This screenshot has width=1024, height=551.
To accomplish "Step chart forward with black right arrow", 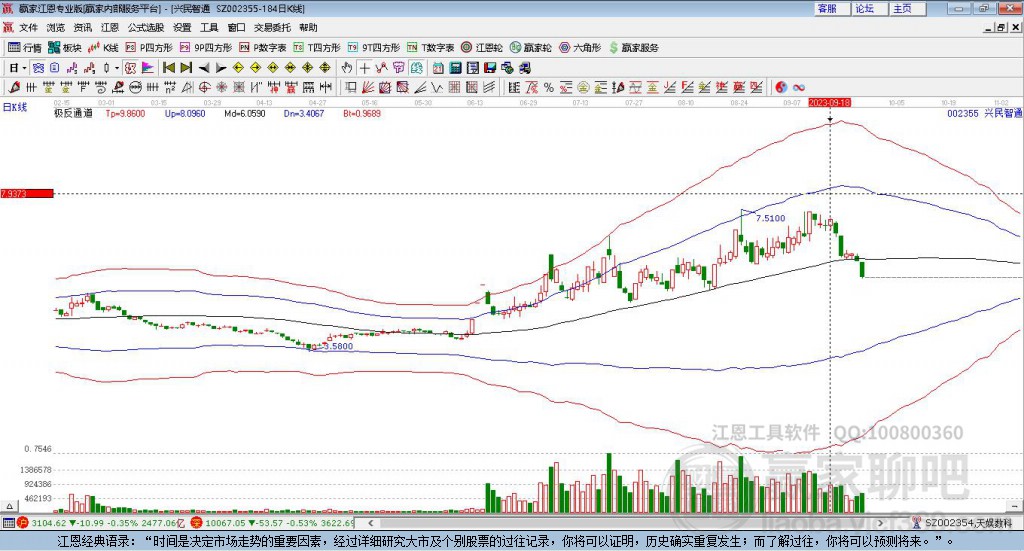I will pos(221,68).
